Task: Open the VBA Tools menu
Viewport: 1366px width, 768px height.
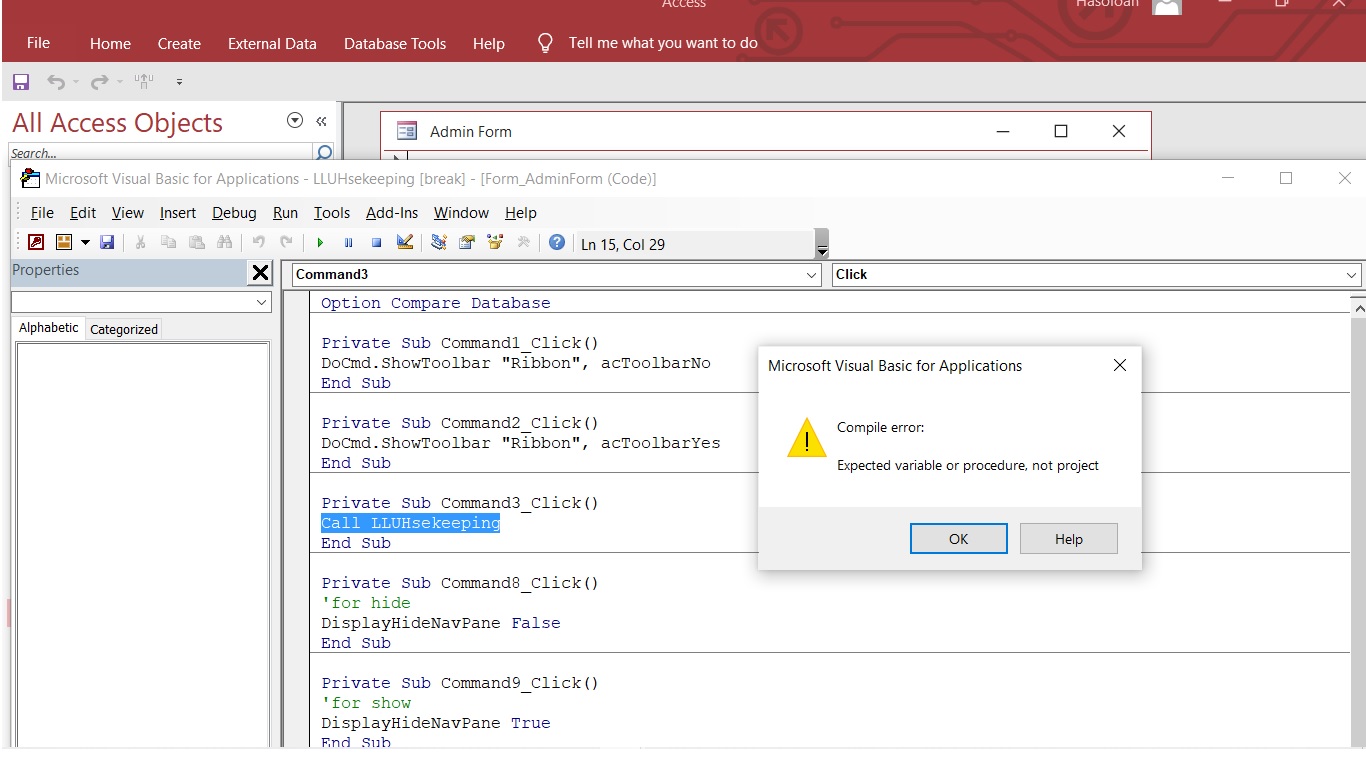Action: click(x=332, y=213)
